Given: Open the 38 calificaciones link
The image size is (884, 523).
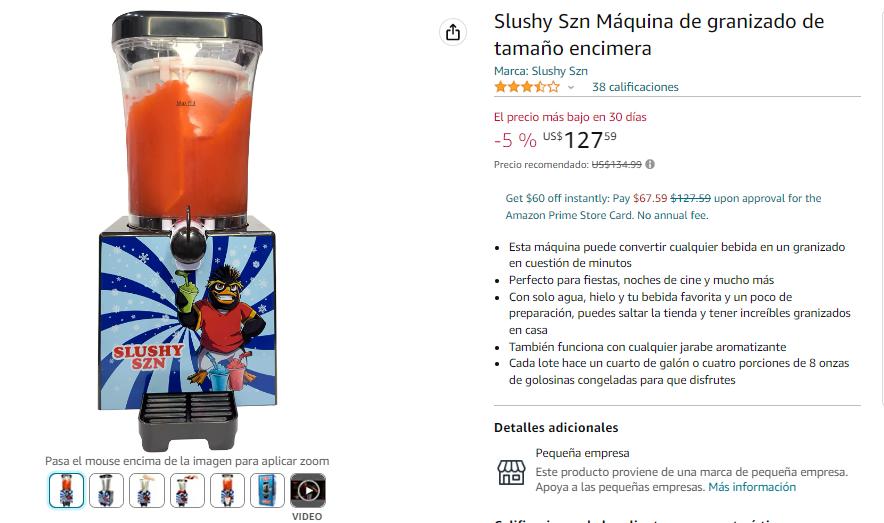Looking at the screenshot, I should point(635,87).
